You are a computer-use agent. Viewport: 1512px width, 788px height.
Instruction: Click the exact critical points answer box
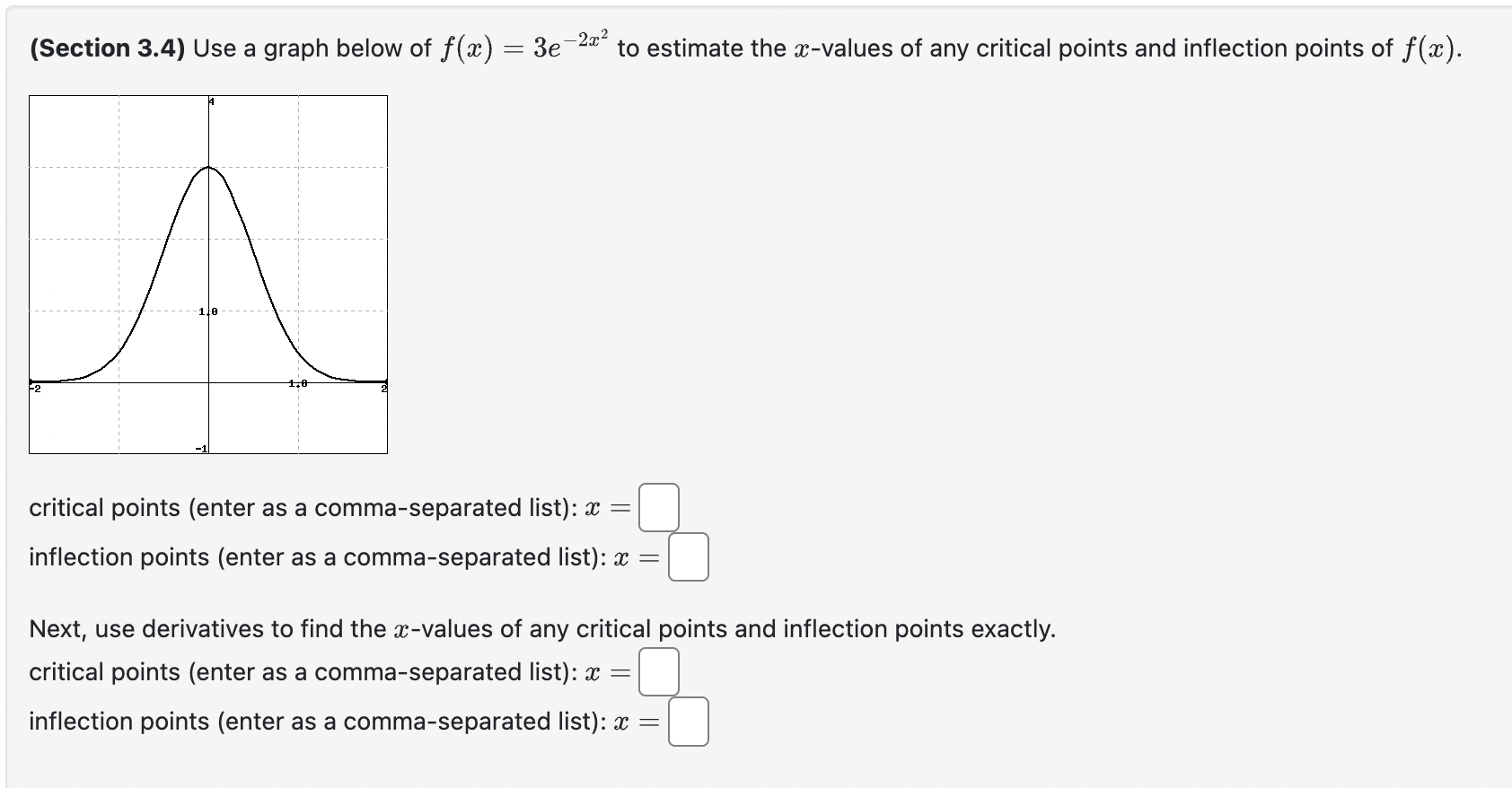(658, 672)
